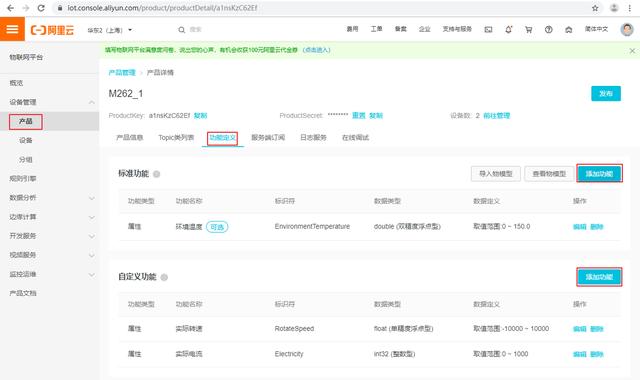Click the browser address bar
Viewport: 640px width, 380px height.
pos(327,8)
